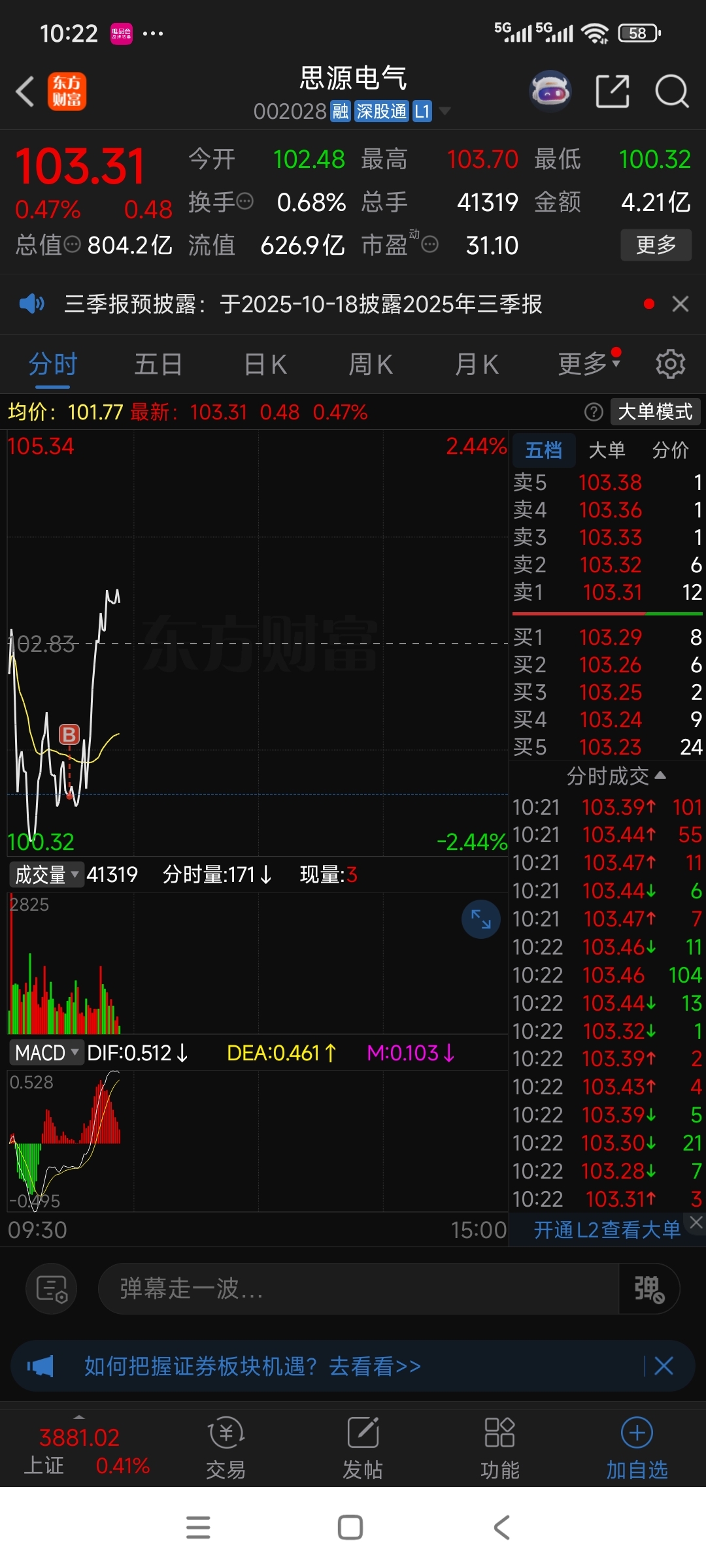Open the 更多 quote details button

[x=656, y=245]
